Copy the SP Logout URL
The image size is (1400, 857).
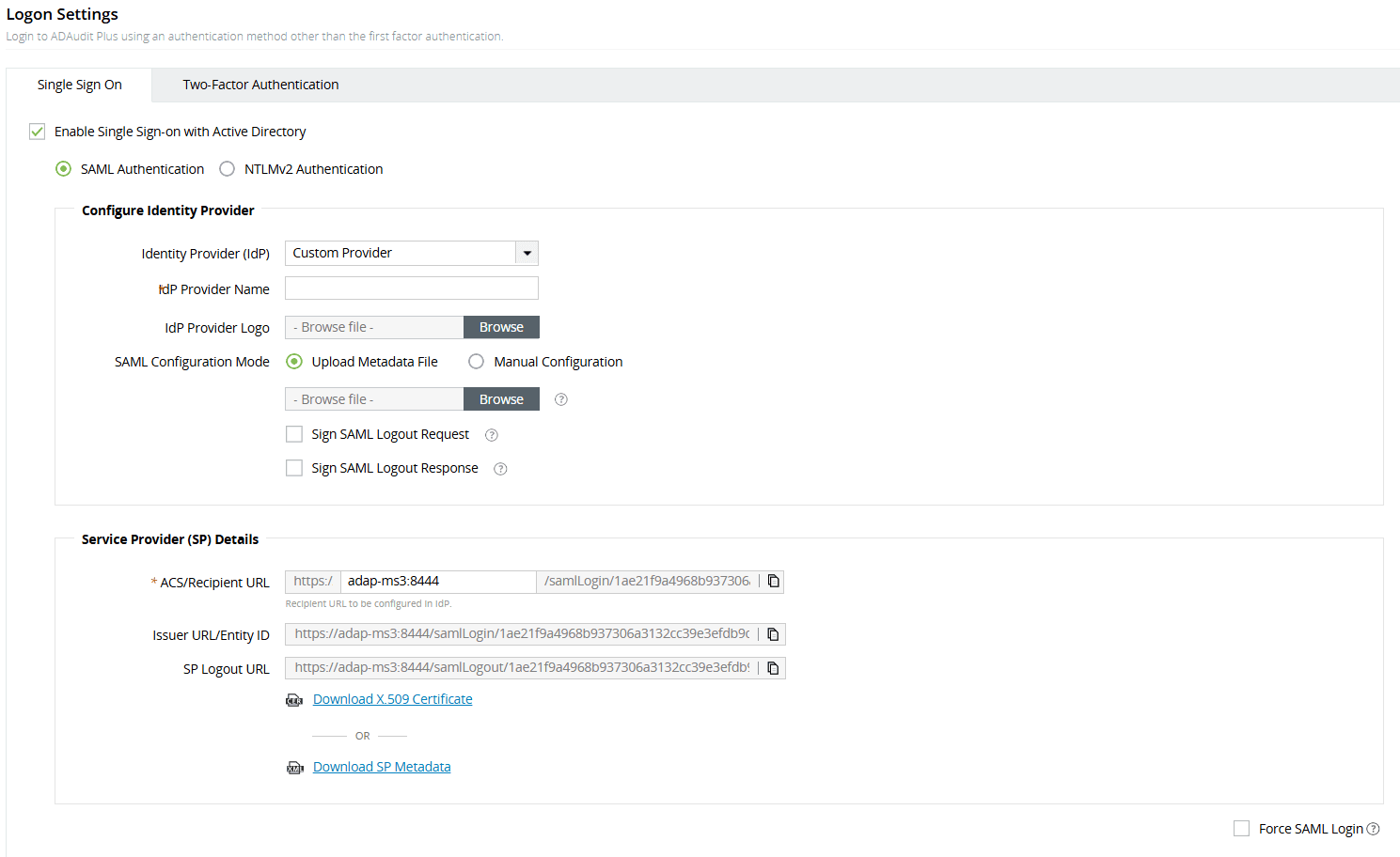coord(774,668)
